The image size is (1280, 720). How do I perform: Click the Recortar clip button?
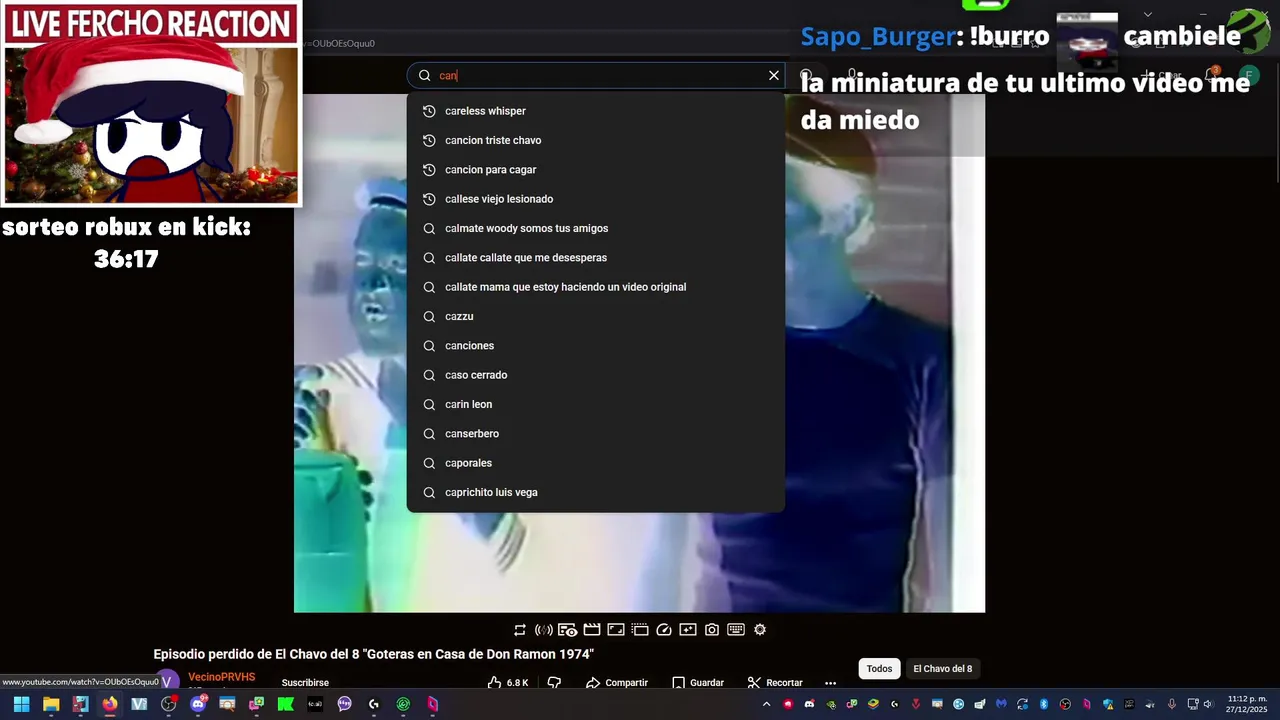[x=775, y=683]
